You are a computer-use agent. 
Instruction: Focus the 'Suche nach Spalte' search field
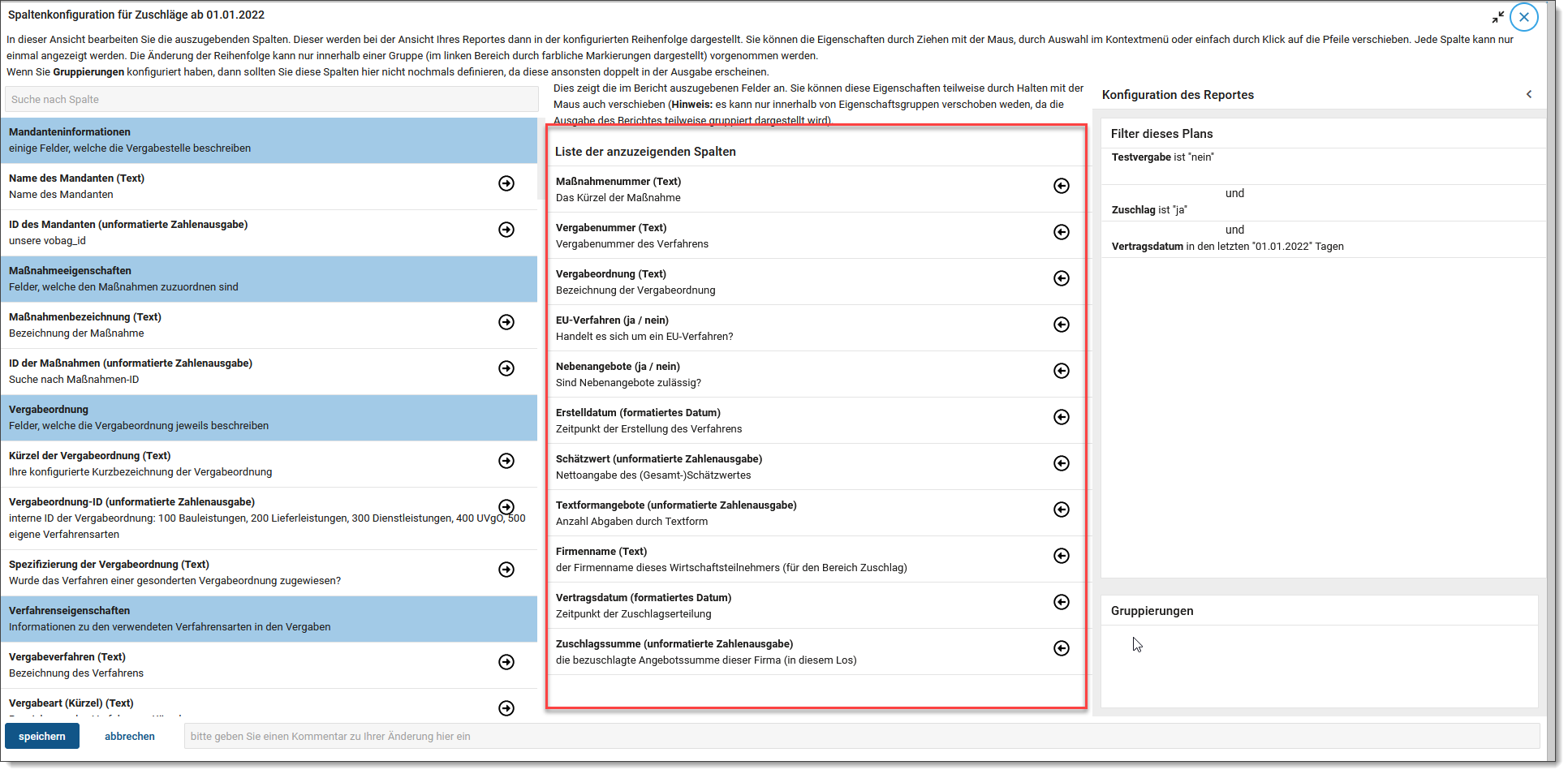click(272, 99)
